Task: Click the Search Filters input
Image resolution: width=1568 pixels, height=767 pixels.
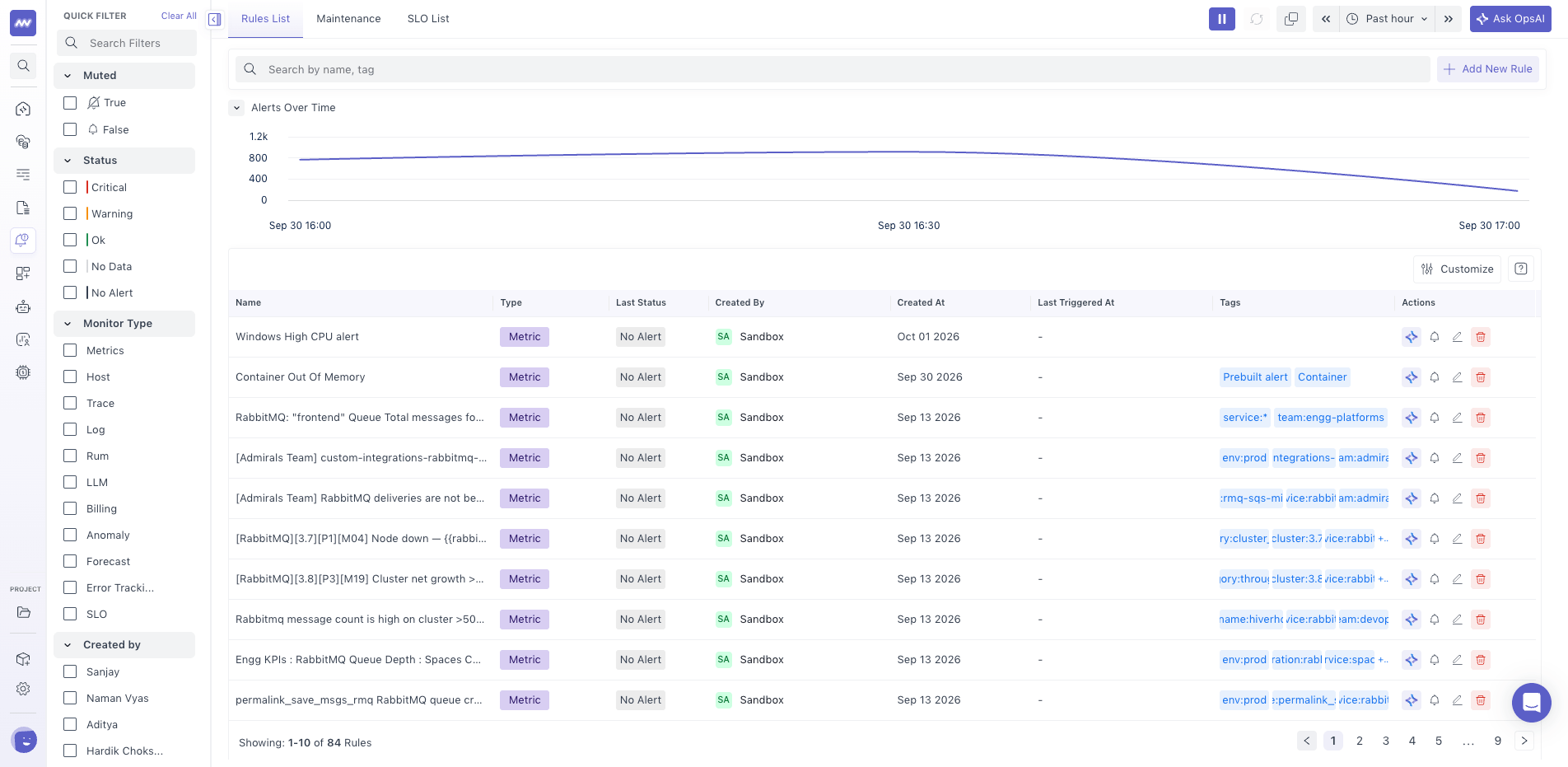Action: tap(126, 43)
